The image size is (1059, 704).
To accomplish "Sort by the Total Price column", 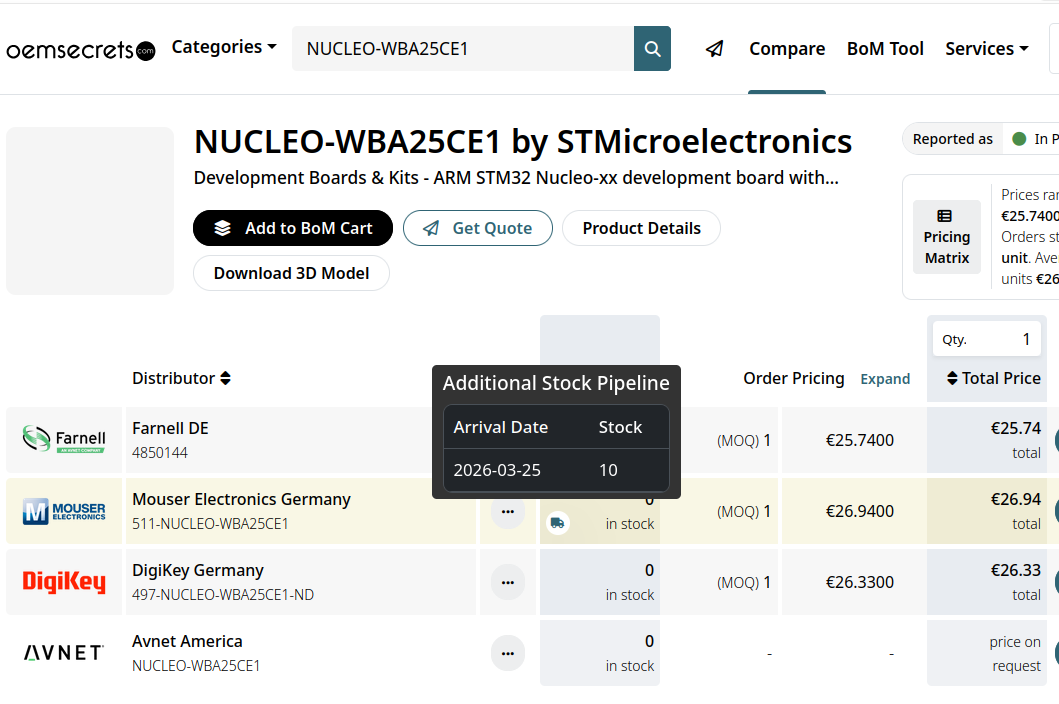I will point(993,378).
